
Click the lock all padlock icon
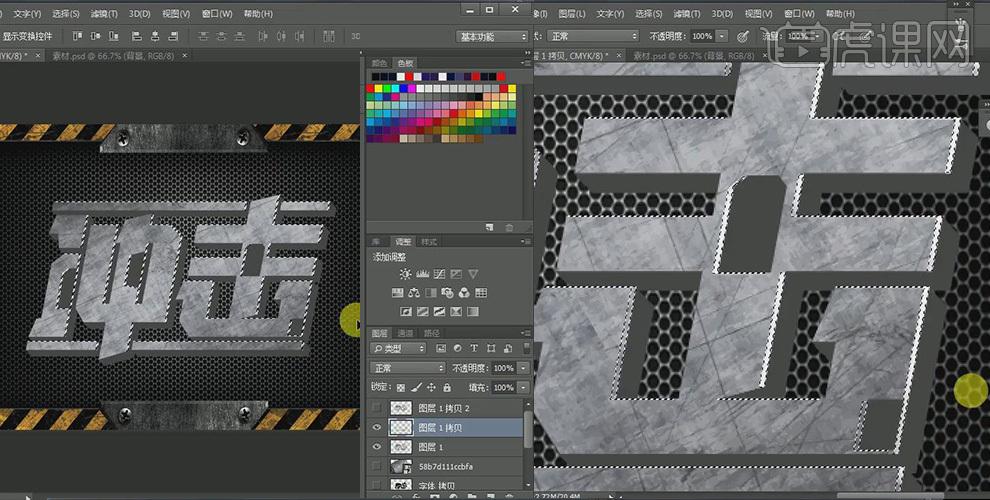(x=447, y=387)
